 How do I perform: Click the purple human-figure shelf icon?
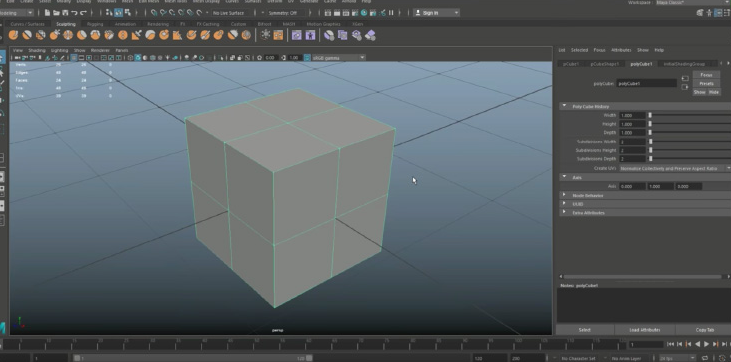310,35
